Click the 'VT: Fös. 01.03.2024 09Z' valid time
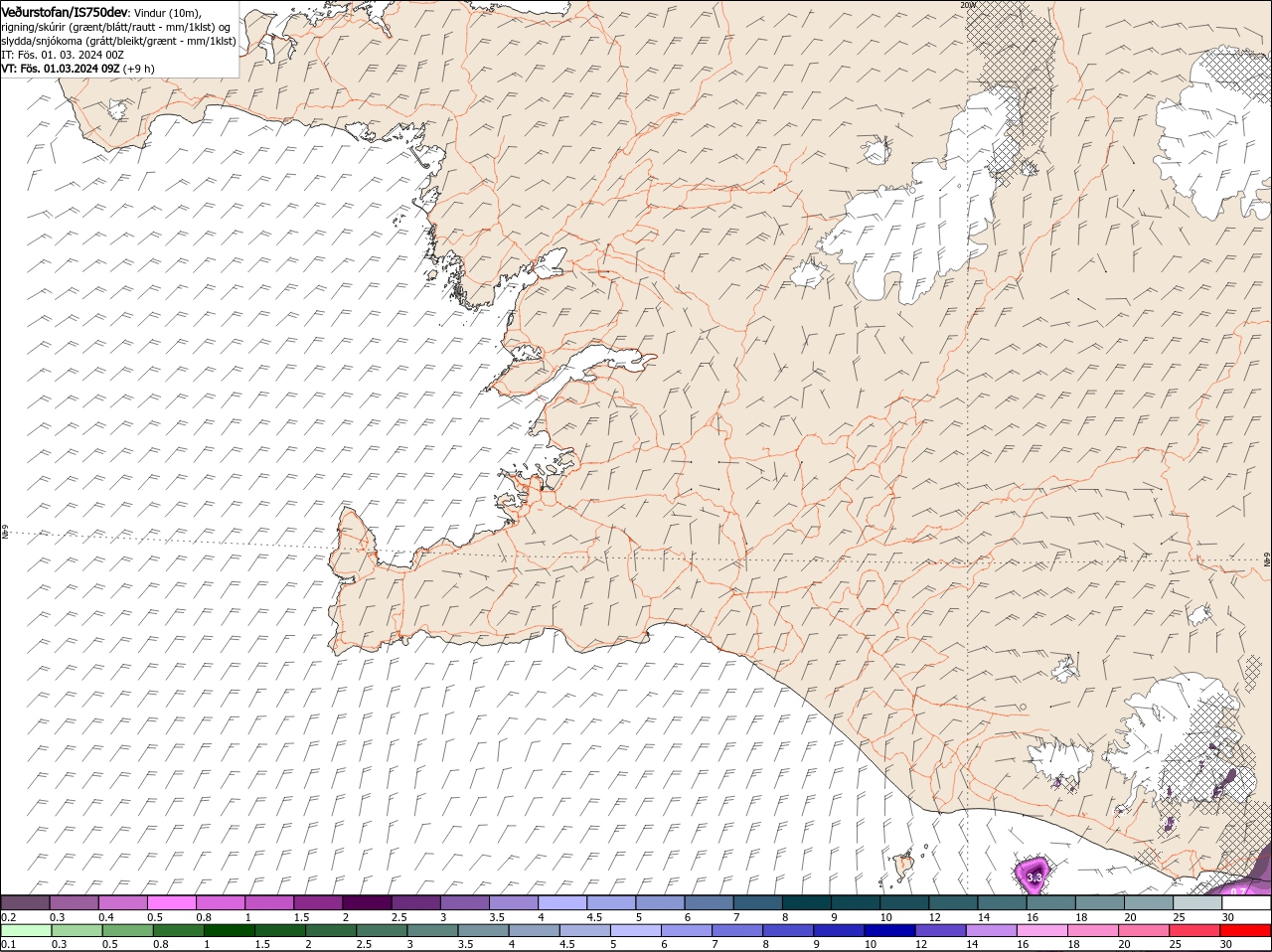This screenshot has height=952, width=1272. [x=61, y=69]
